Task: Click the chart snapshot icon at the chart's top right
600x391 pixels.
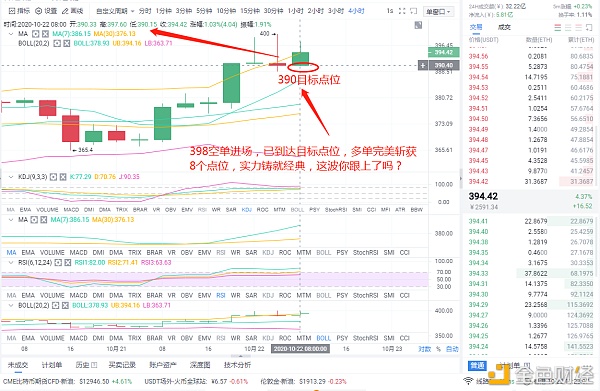Action: pos(418,25)
